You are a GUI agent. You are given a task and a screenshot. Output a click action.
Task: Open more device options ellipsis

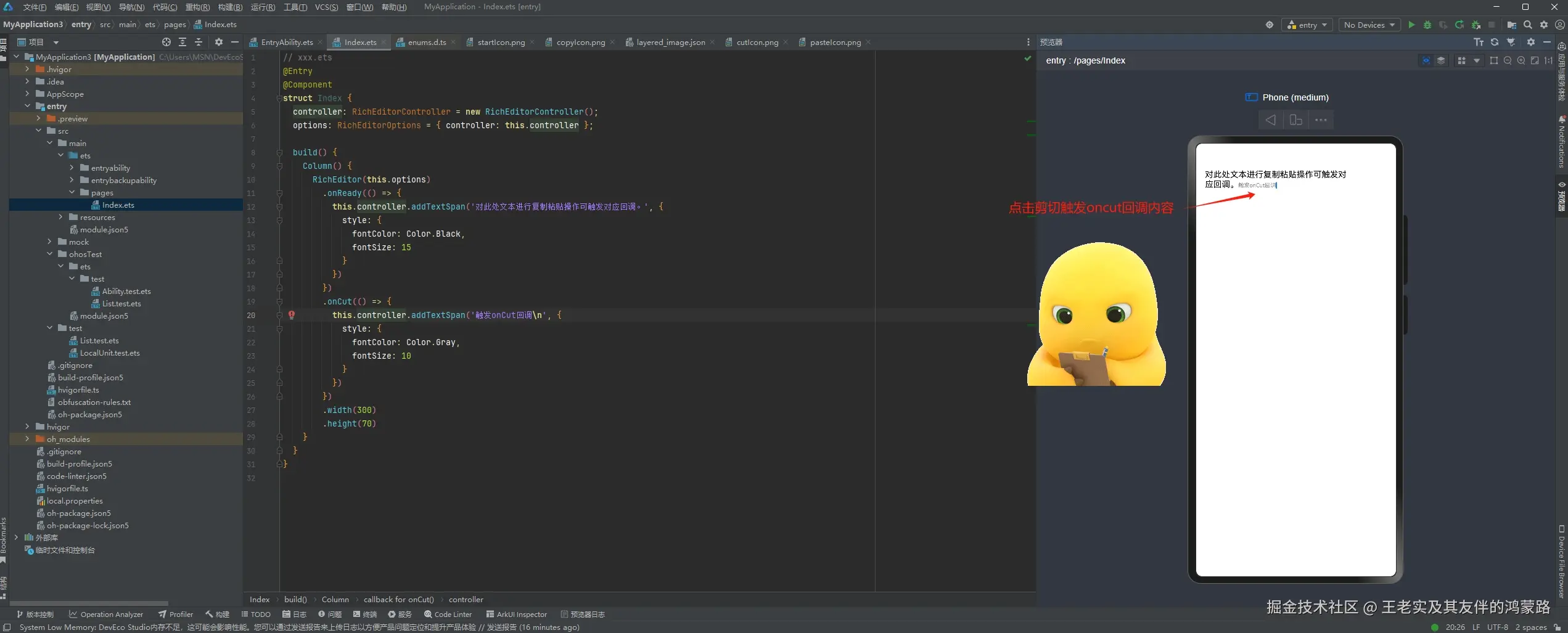click(1321, 120)
